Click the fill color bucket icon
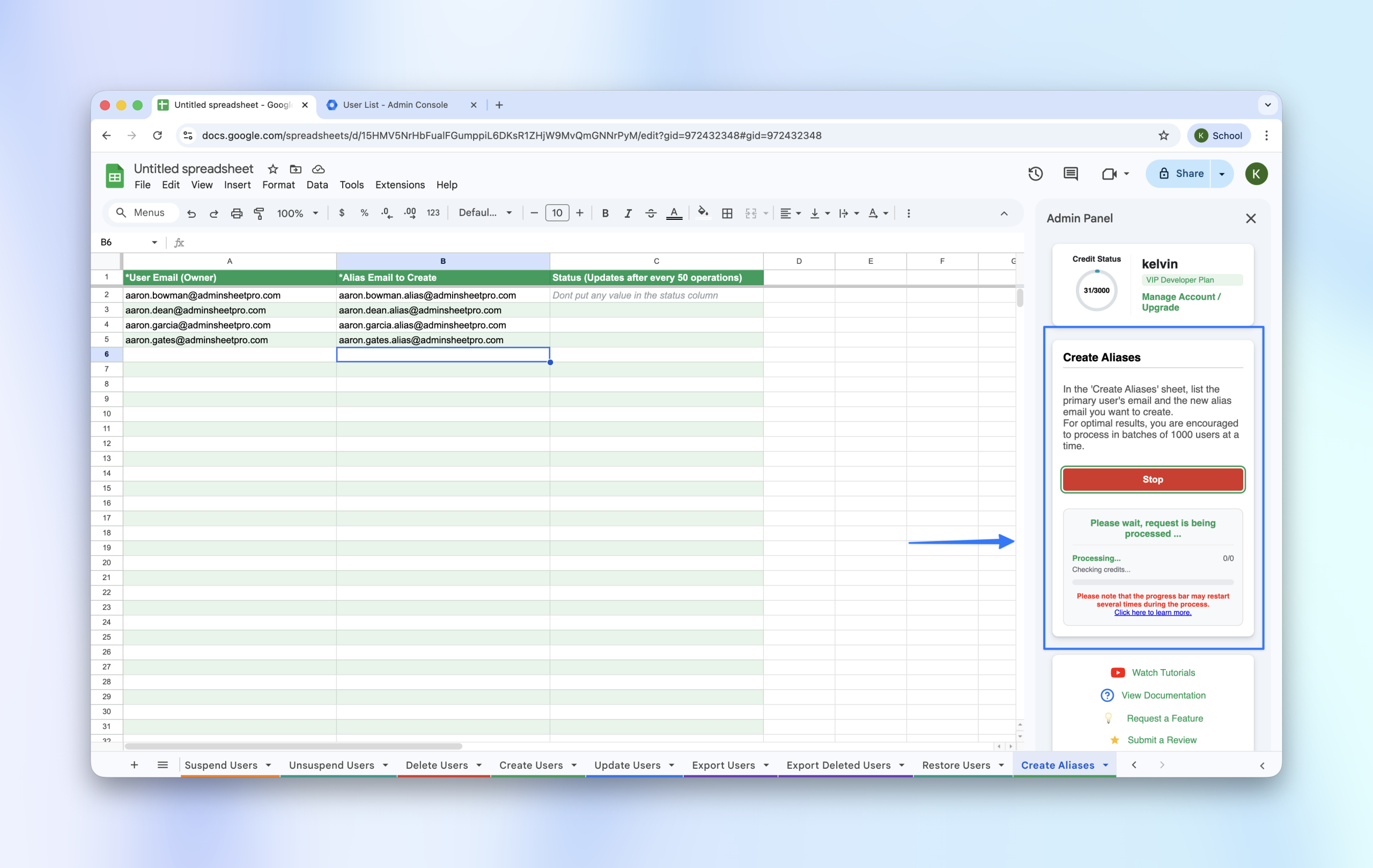The width and height of the screenshot is (1373, 868). pyautogui.click(x=703, y=213)
